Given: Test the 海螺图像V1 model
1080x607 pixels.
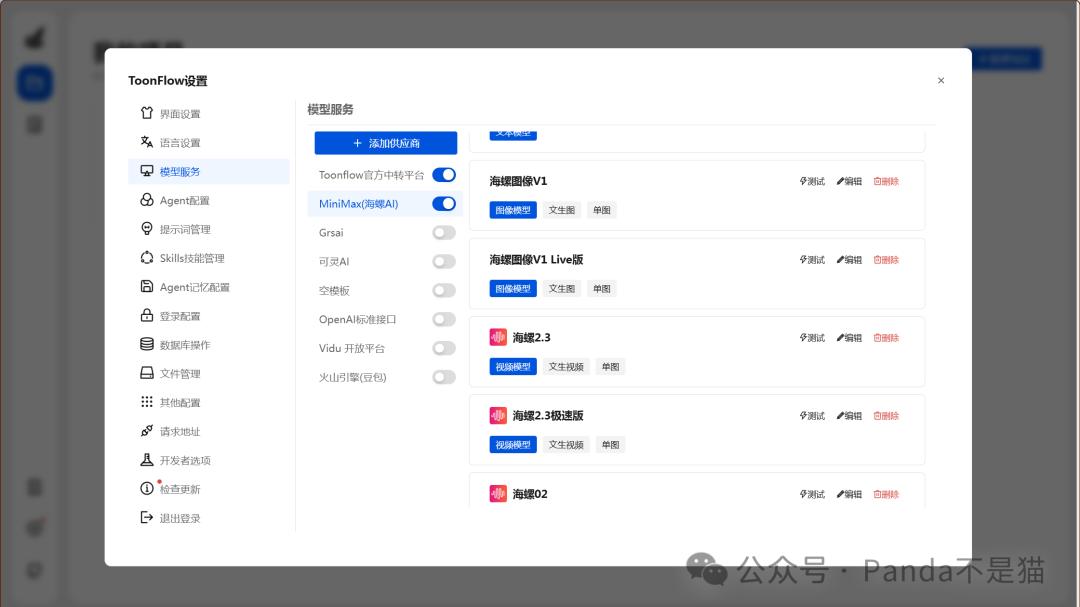Looking at the screenshot, I should pyautogui.click(x=812, y=181).
